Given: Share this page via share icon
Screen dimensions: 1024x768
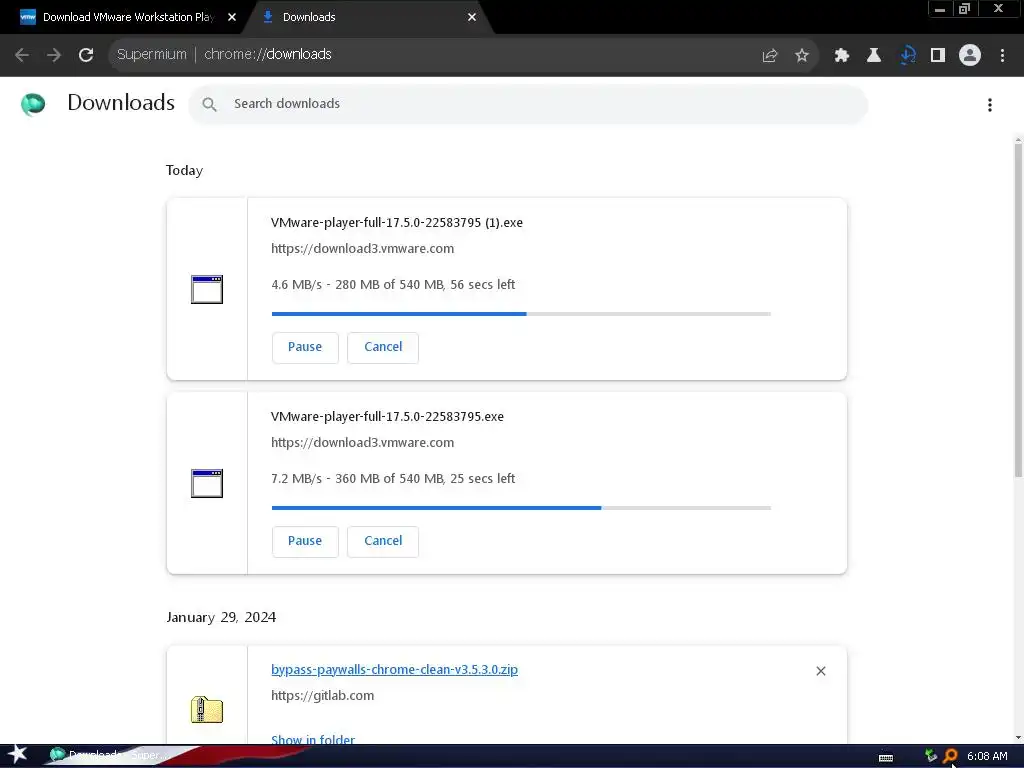Looking at the screenshot, I should coord(770,56).
